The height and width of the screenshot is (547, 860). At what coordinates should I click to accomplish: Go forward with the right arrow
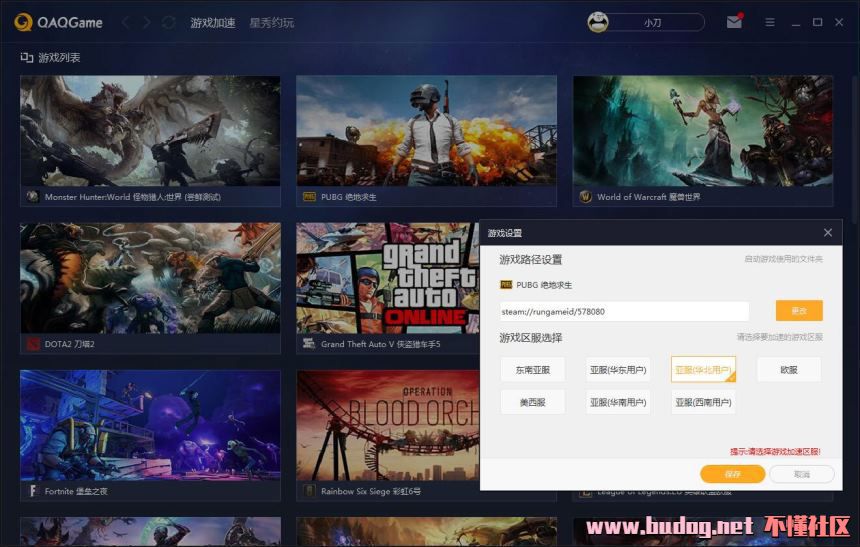point(146,22)
